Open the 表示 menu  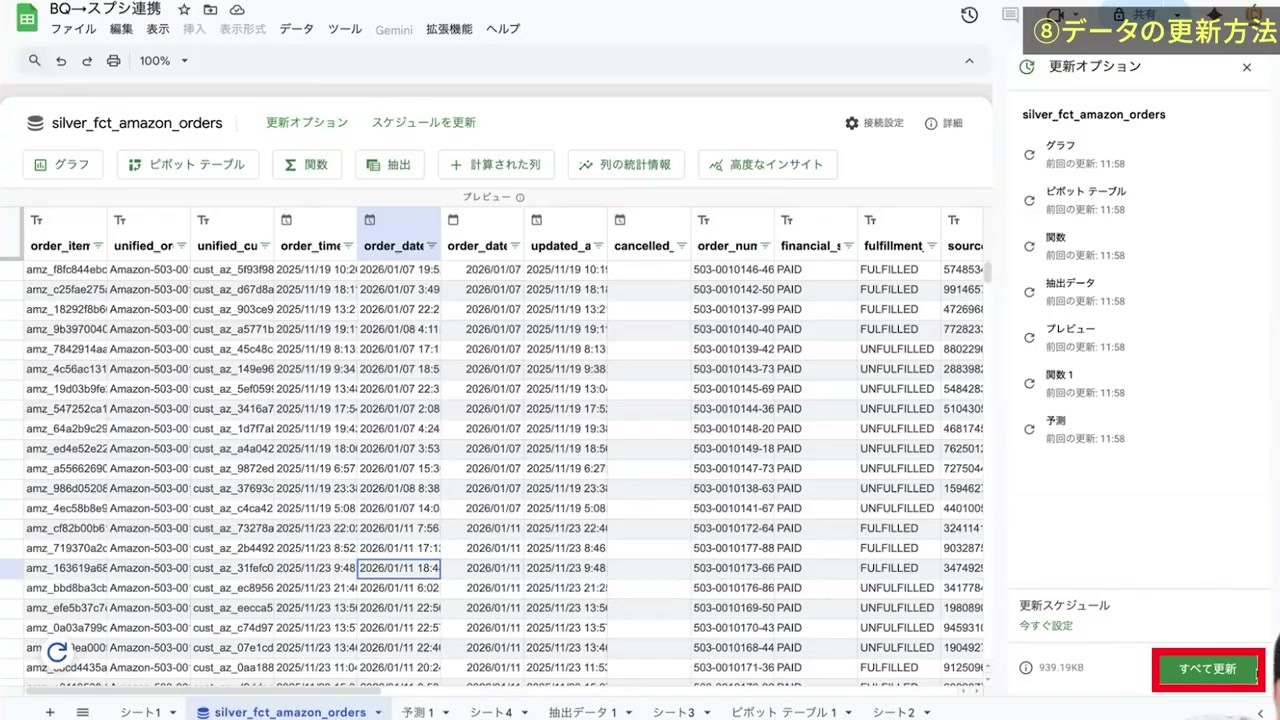point(158,30)
